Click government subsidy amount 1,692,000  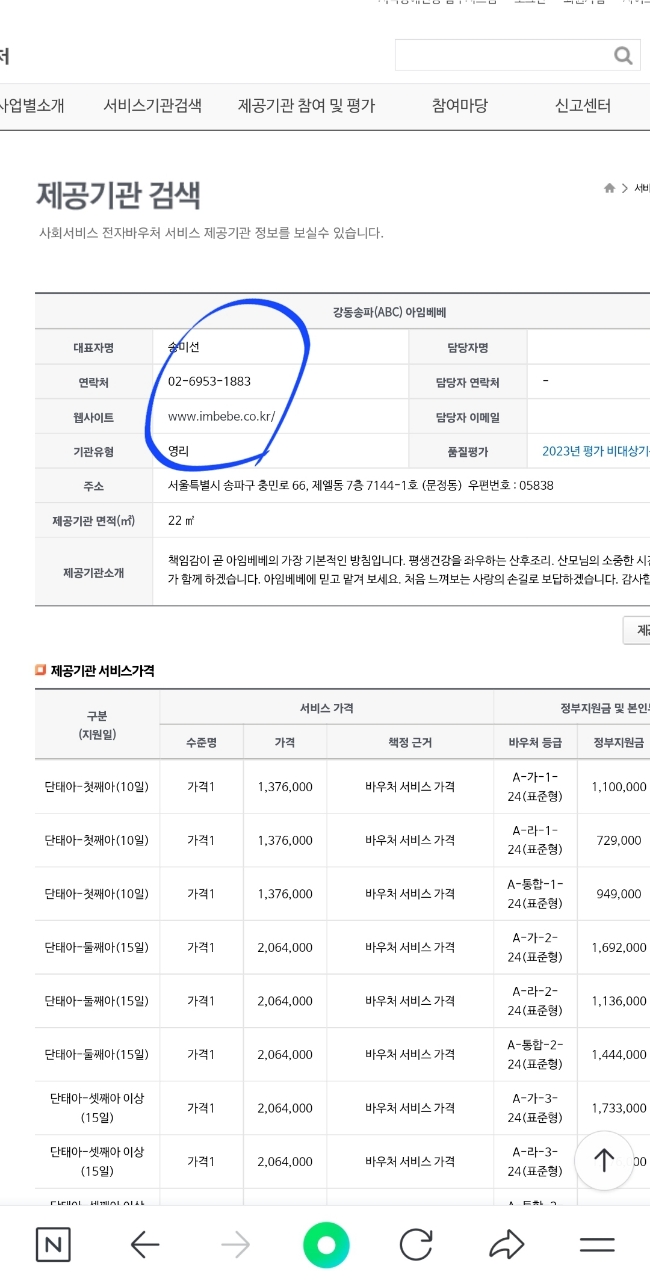pos(619,947)
